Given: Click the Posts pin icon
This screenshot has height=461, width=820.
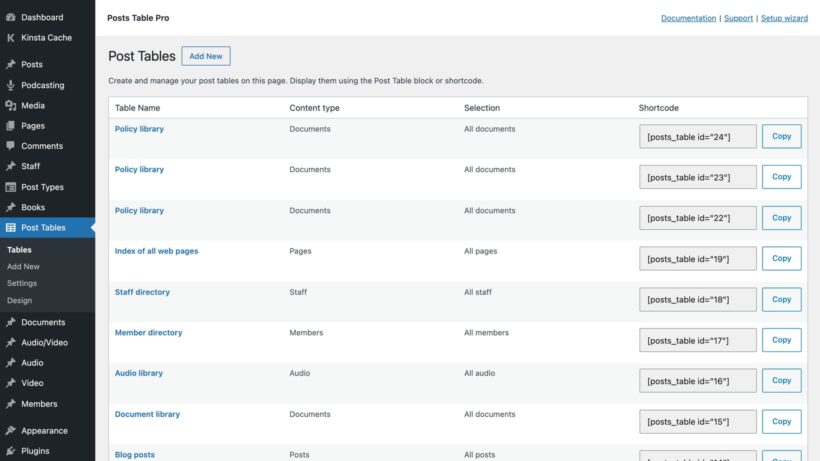Looking at the screenshot, I should [x=10, y=64].
